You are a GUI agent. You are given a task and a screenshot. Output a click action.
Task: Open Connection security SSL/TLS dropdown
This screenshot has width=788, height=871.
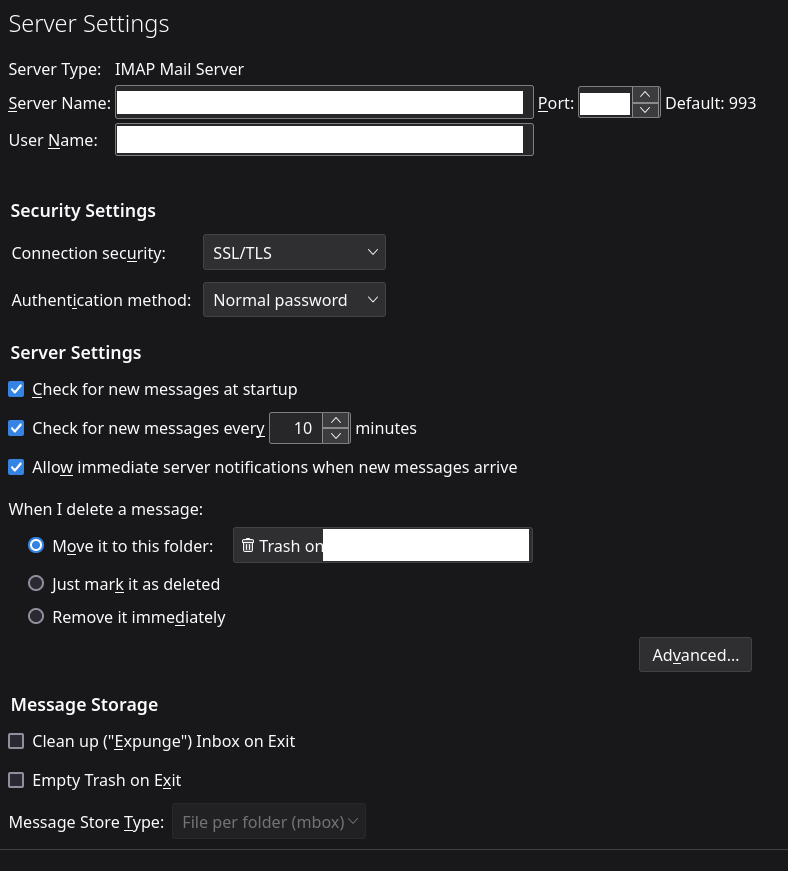pyautogui.click(x=294, y=253)
